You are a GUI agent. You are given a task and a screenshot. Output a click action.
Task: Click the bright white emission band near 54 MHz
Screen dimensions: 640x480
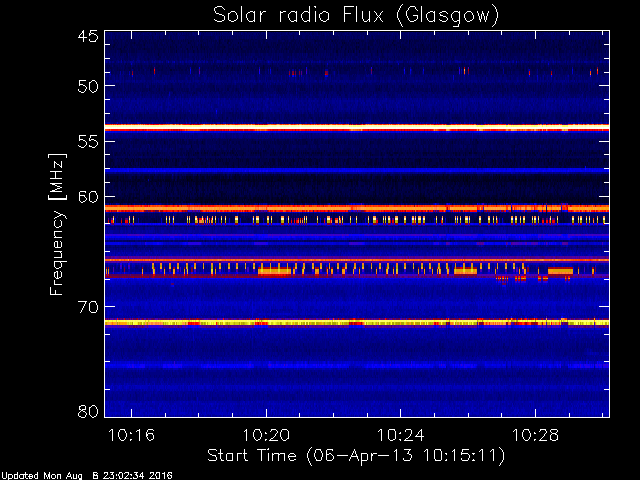click(x=357, y=128)
